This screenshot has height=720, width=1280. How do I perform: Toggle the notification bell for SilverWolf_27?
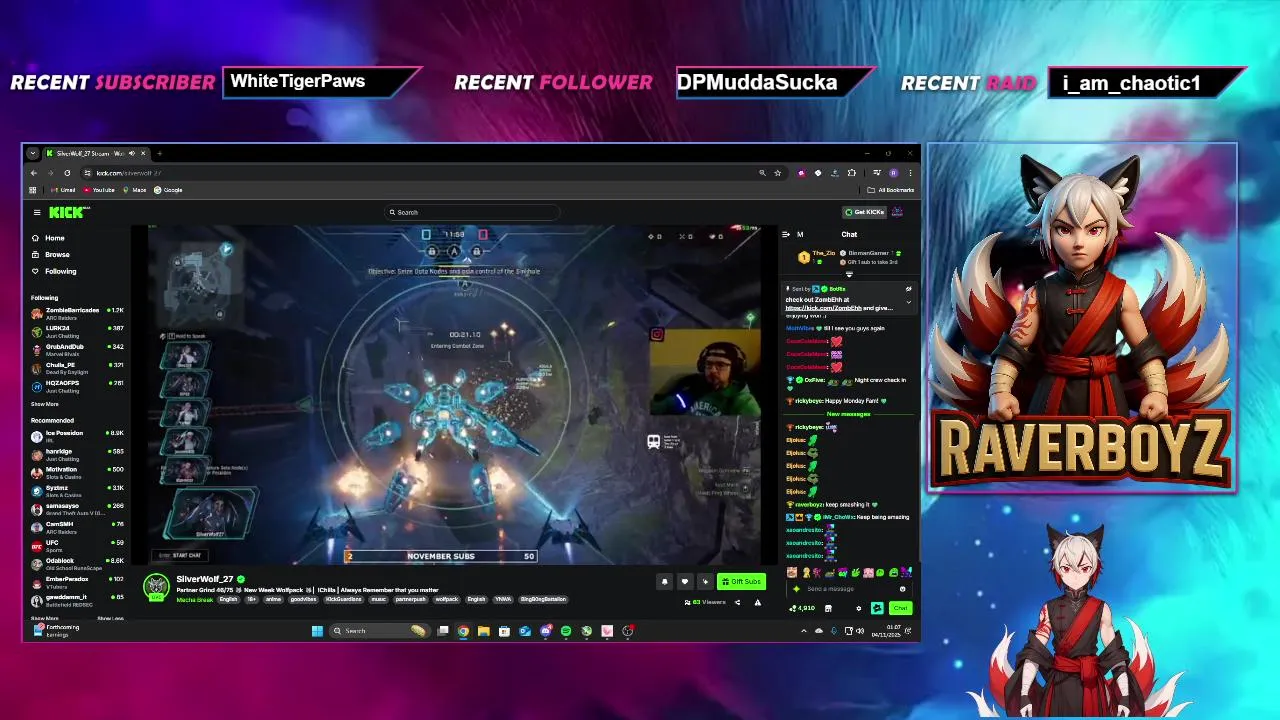664,582
